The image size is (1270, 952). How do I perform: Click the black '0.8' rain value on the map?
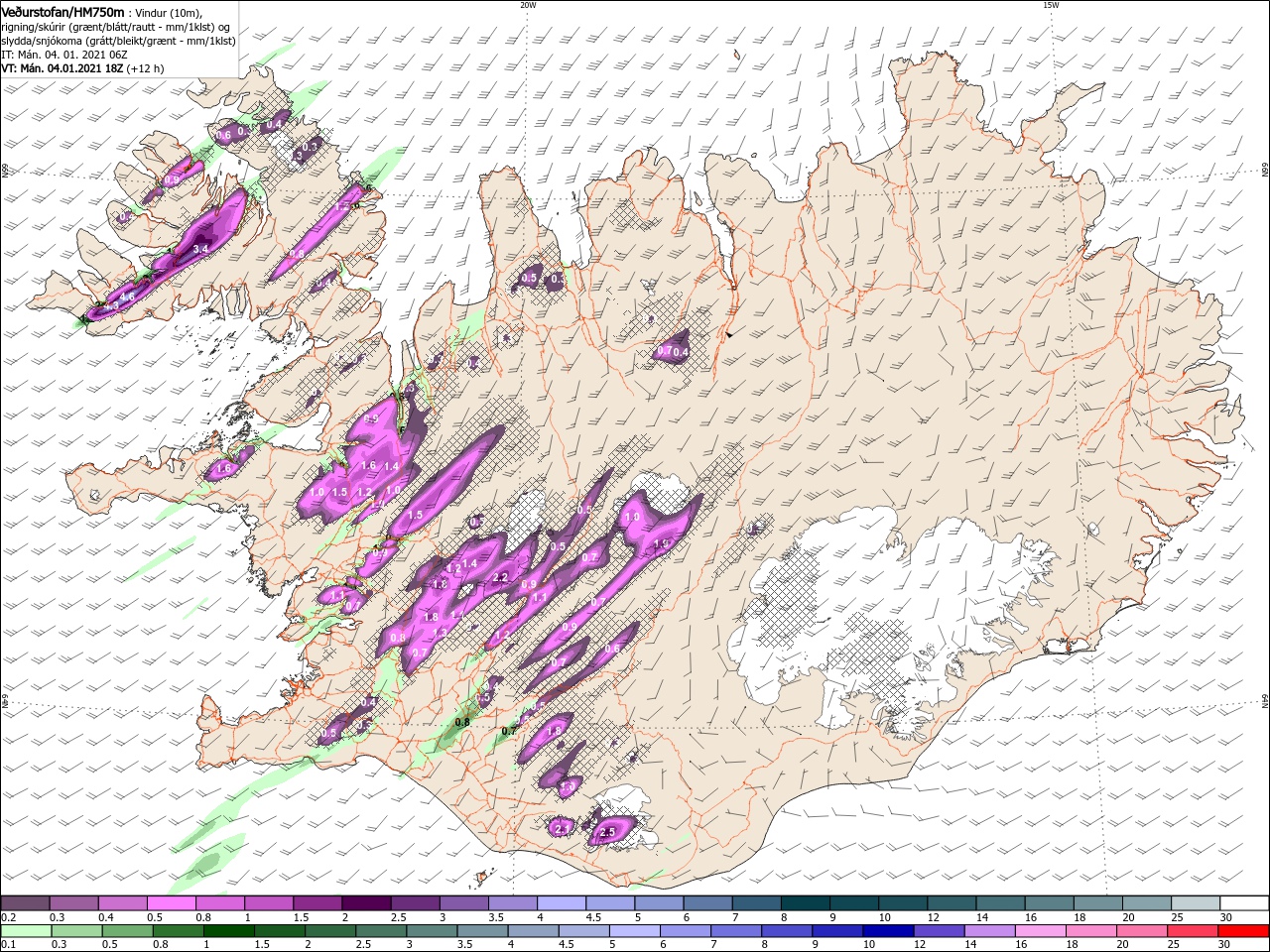[462, 723]
